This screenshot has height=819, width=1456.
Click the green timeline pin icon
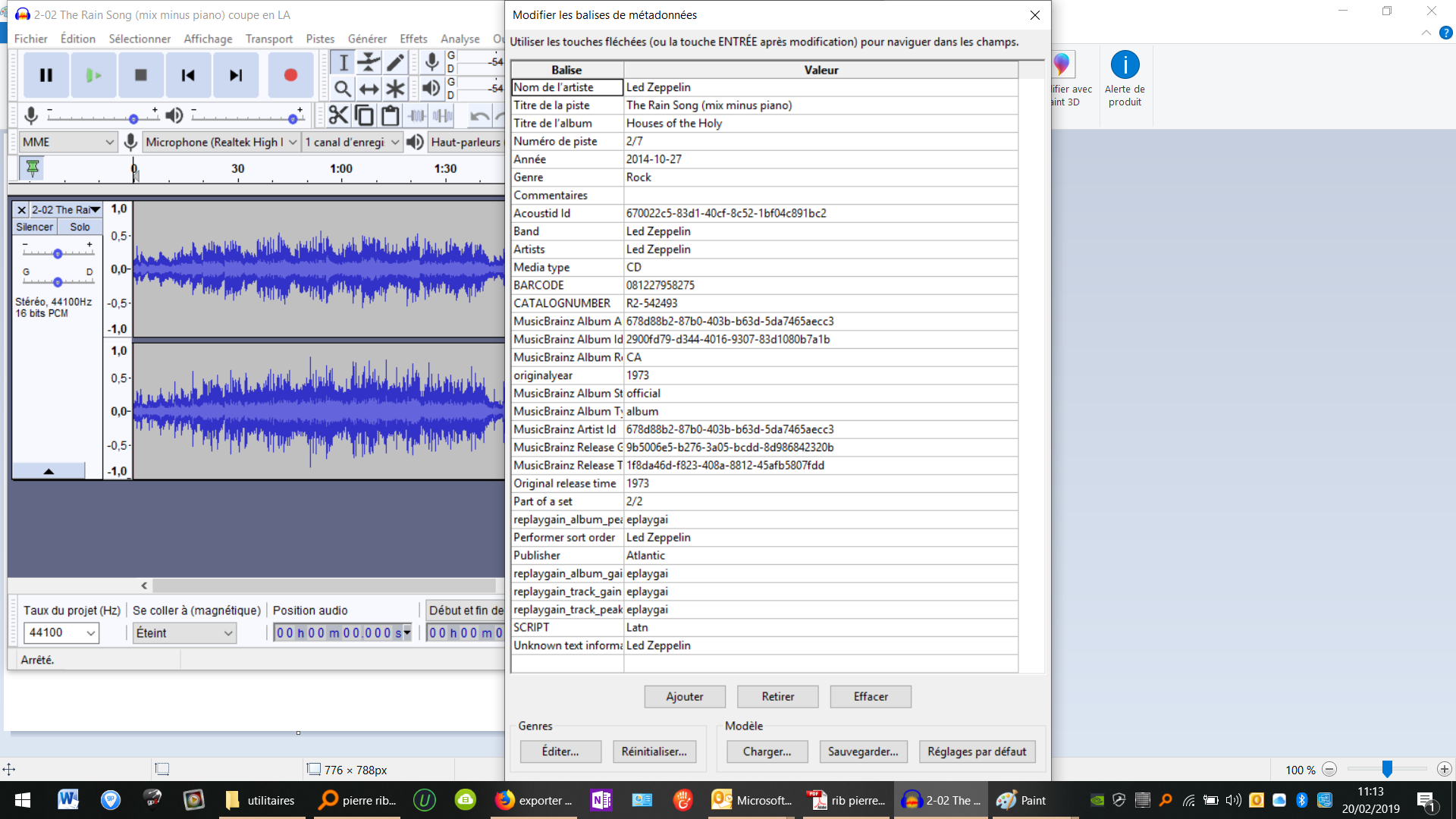33,168
